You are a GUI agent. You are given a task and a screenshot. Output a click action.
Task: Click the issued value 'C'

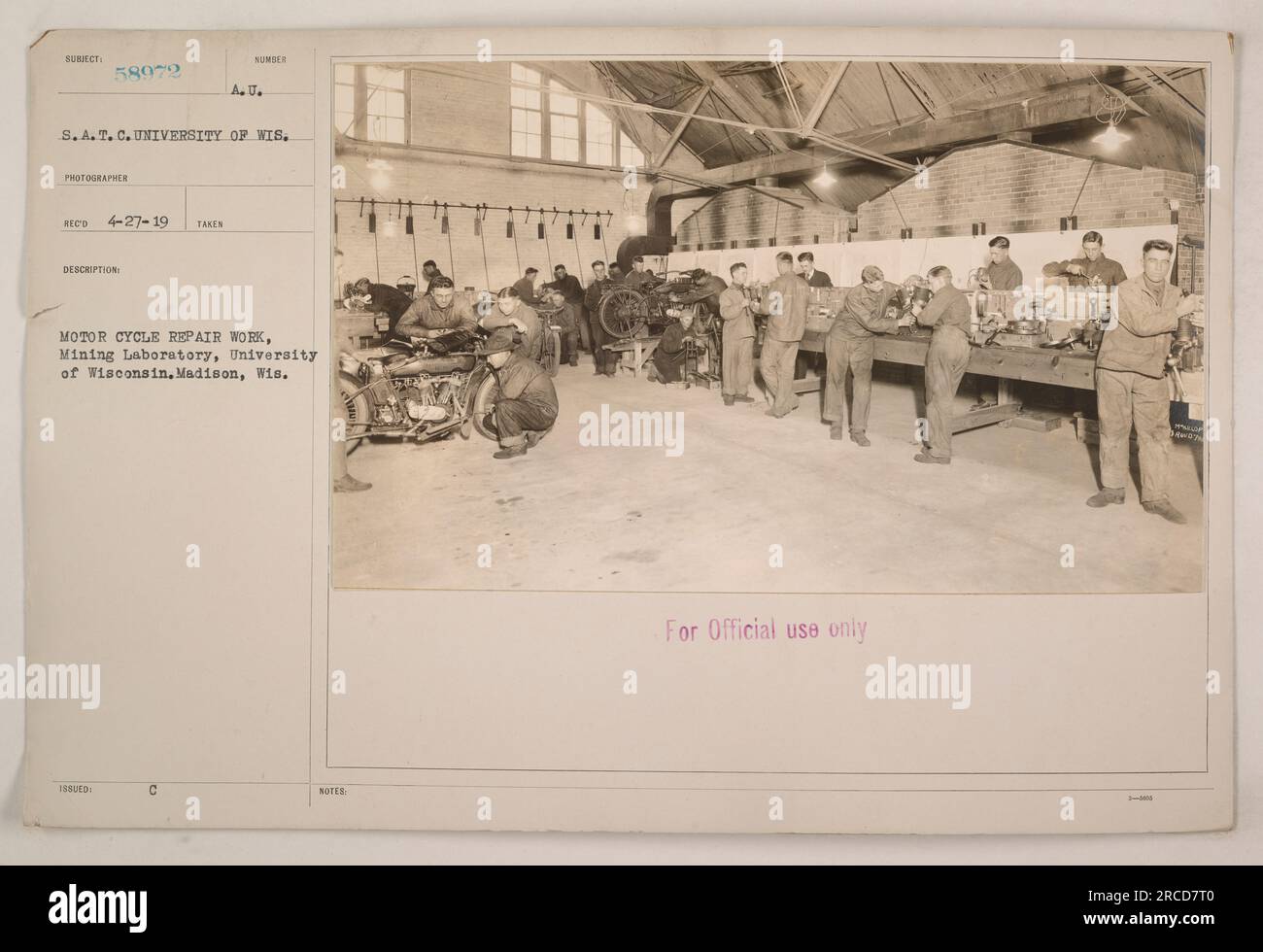(x=154, y=791)
